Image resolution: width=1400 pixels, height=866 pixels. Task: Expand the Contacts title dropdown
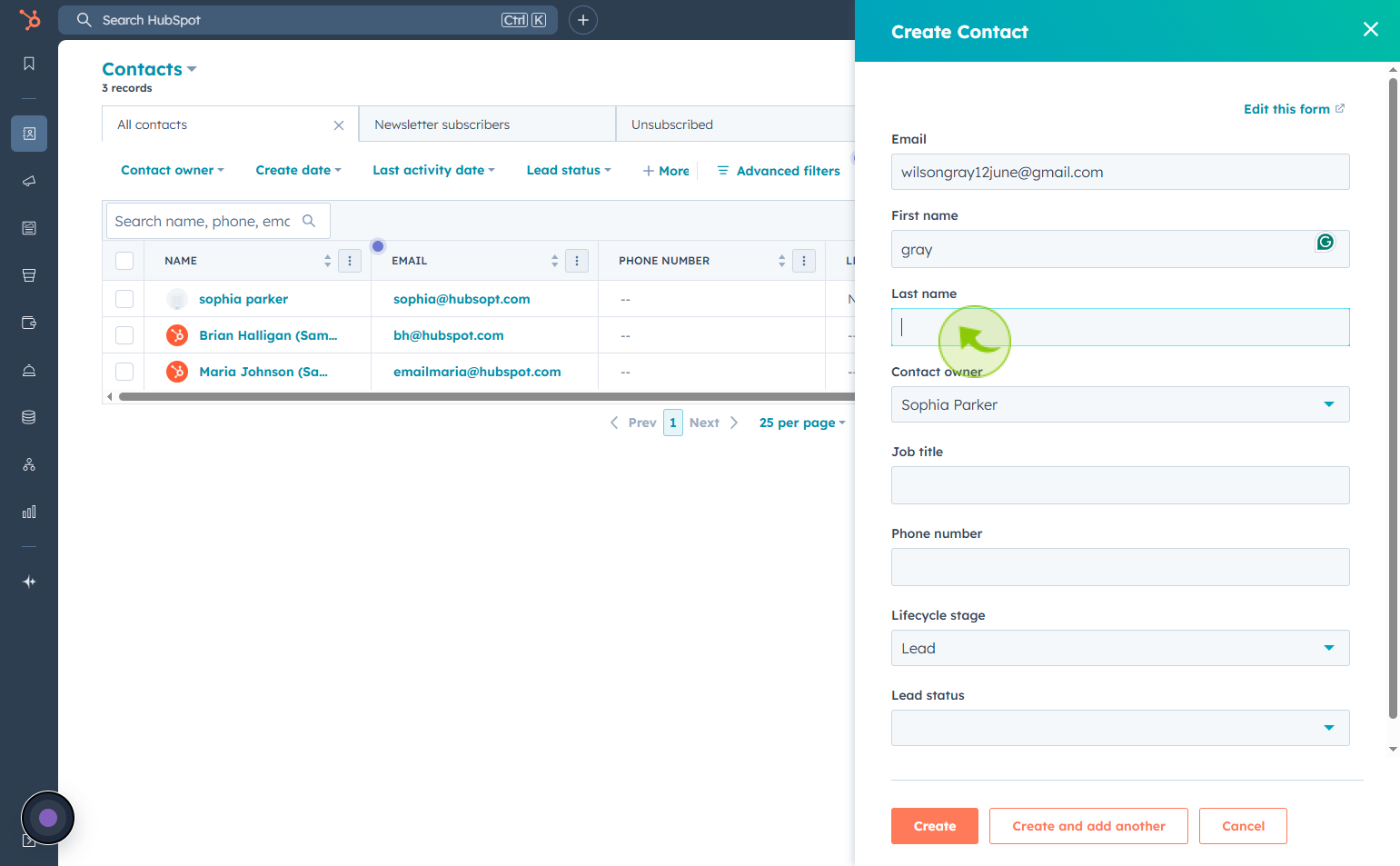point(150,69)
